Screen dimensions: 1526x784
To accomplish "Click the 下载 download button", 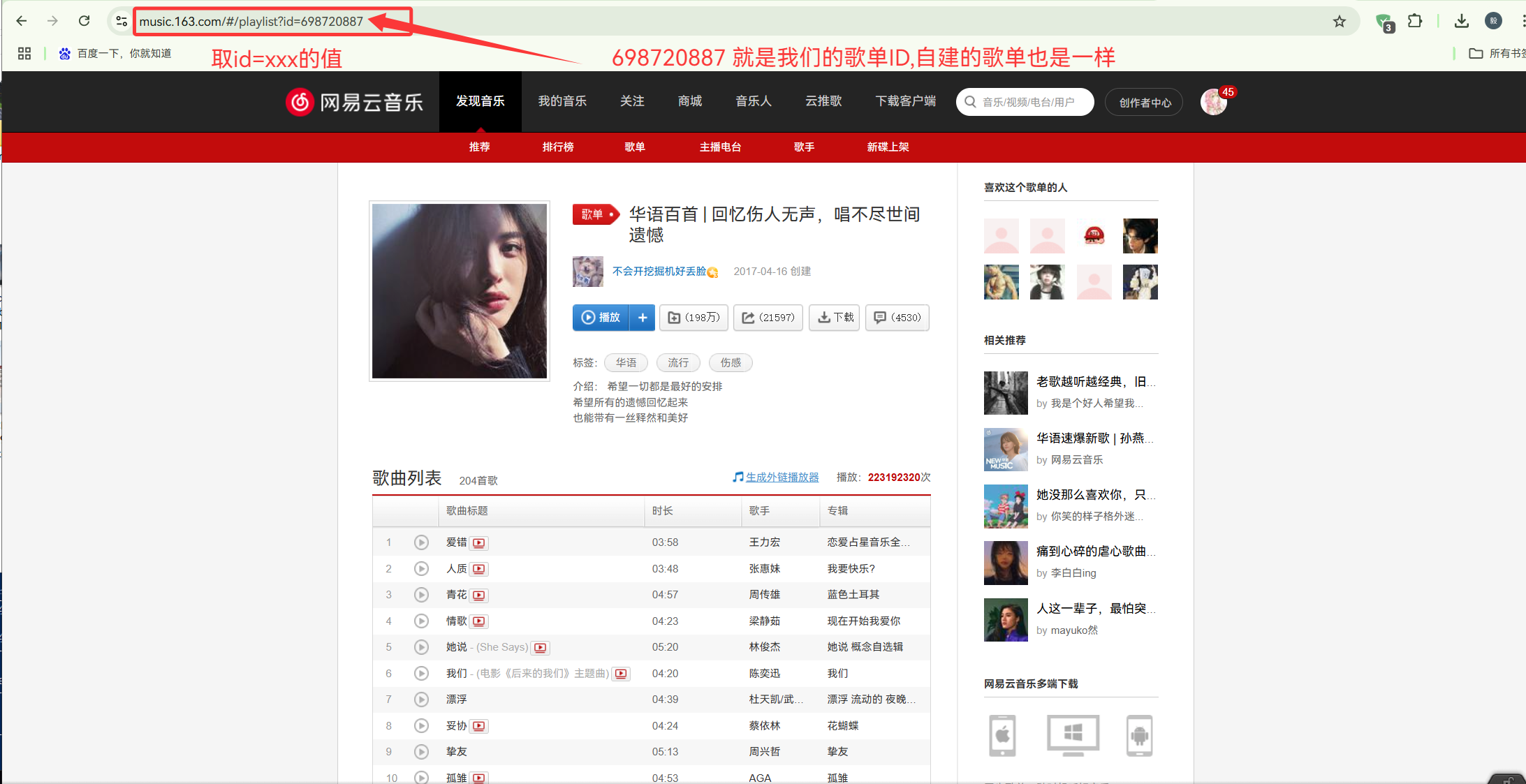I will click(x=835, y=318).
